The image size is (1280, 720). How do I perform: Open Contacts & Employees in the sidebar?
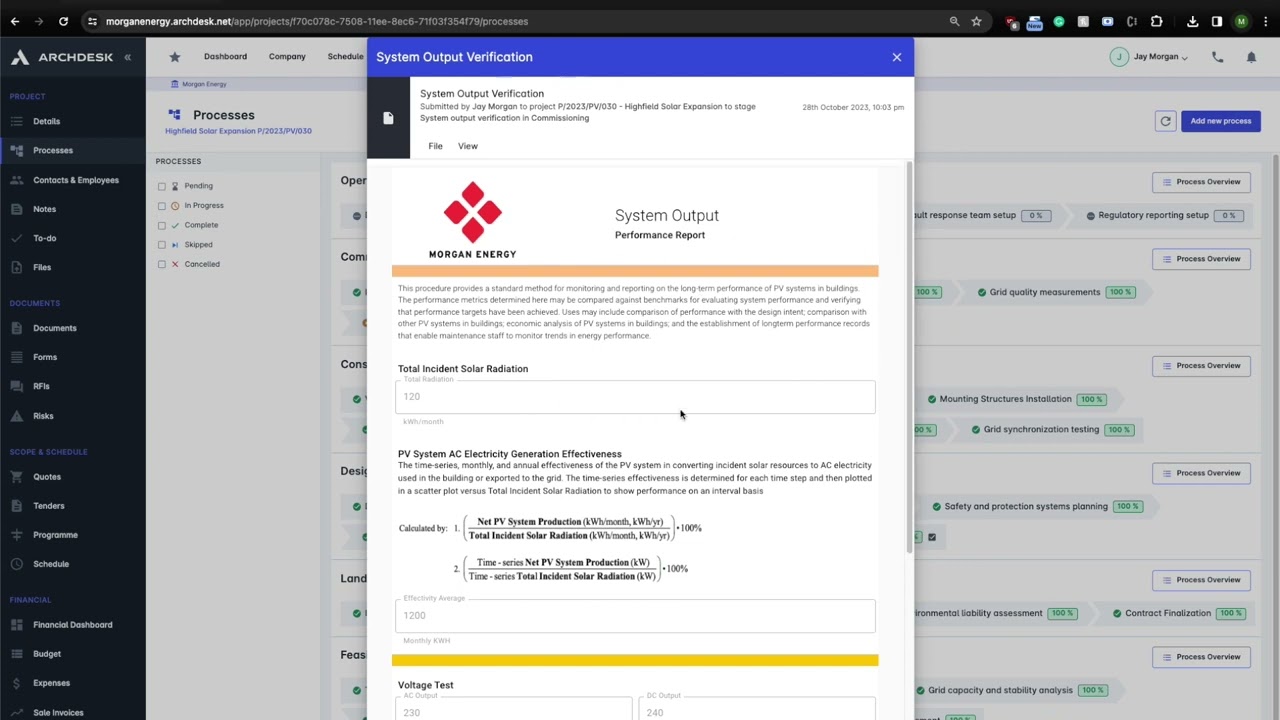(x=75, y=180)
